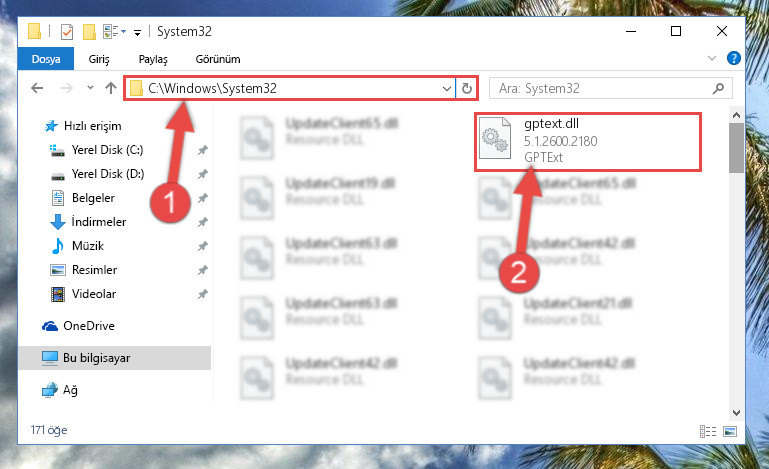The height and width of the screenshot is (469, 769).
Task: Open the address bar history dropdown
Action: click(x=446, y=88)
